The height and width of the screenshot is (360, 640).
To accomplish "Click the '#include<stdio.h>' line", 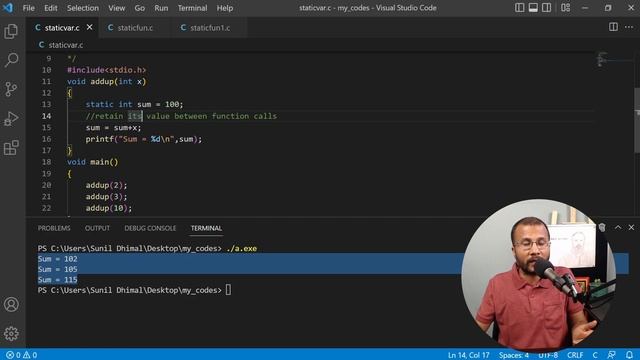I will click(107, 70).
